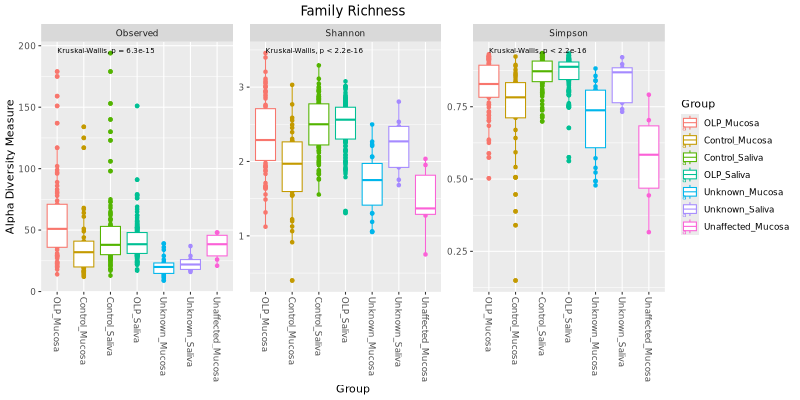Click the OLP_Mucosa boxplot in Observed panel
The width and height of the screenshot is (800, 400).
[x=57, y=226]
